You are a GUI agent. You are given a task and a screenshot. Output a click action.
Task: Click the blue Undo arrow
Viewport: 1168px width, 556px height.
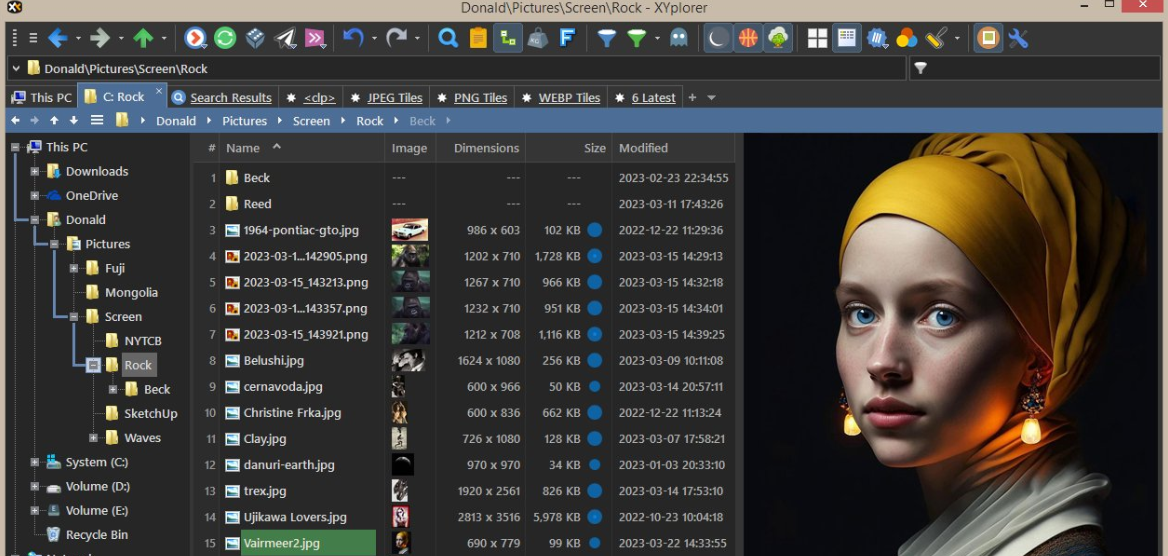coord(353,38)
